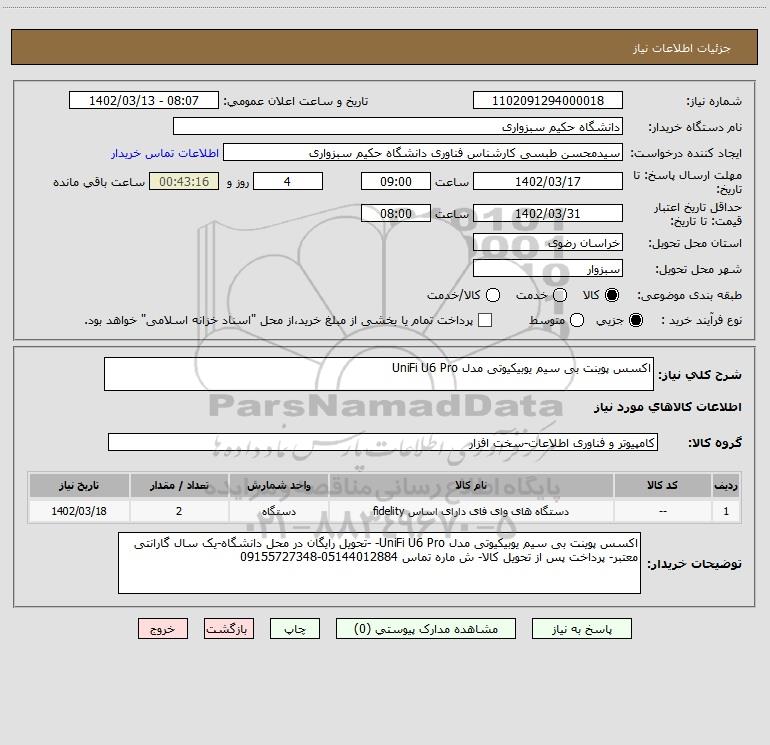Click the price validity date 1402/03/31
This screenshot has width=770, height=745.
click(x=548, y=213)
